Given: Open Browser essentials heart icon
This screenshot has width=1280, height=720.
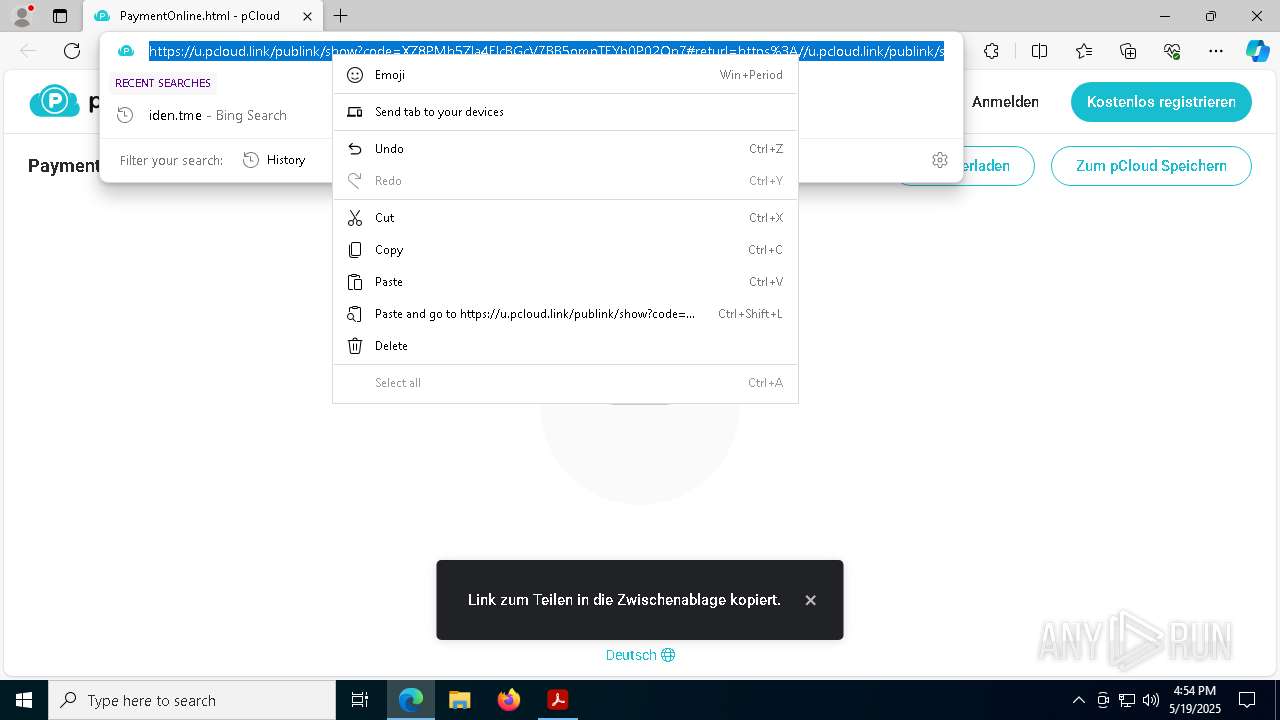Looking at the screenshot, I should point(1172,51).
